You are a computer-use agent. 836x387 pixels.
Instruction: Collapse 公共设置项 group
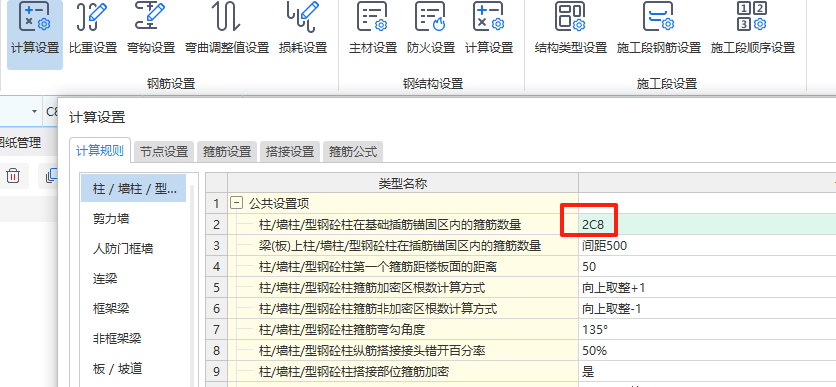click(237, 203)
